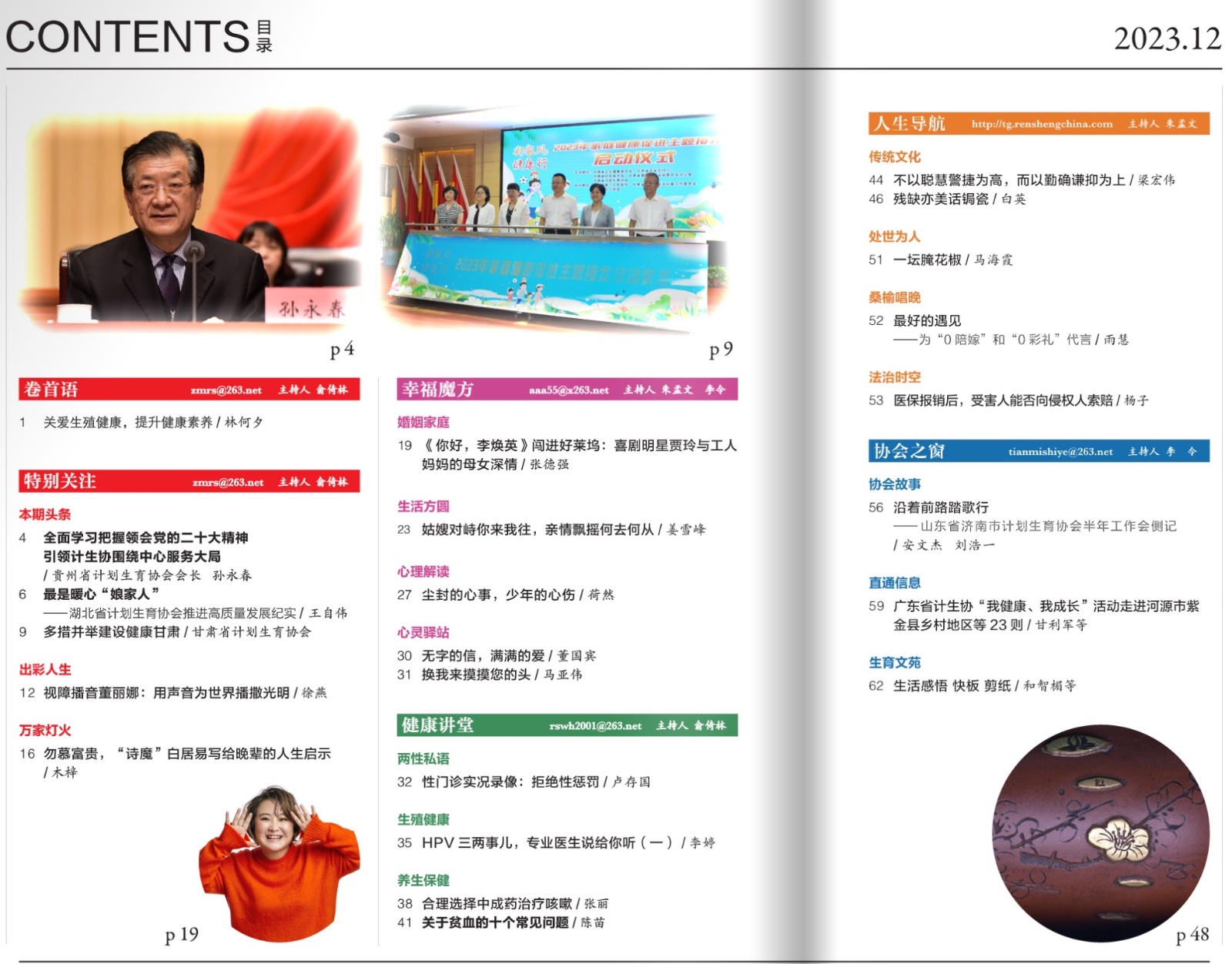Click the launch ceremony stage photo
1232x964 pixels.
point(554,219)
